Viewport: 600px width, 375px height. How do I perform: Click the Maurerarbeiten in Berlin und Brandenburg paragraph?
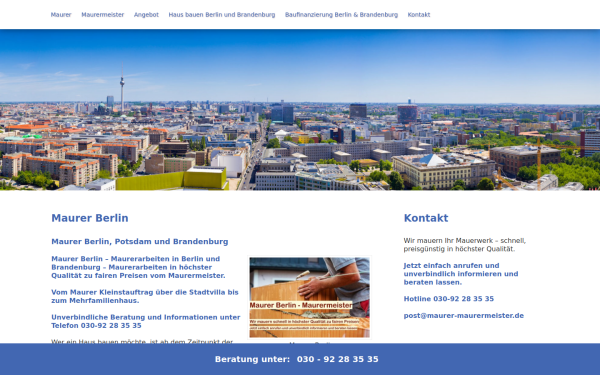(138, 267)
